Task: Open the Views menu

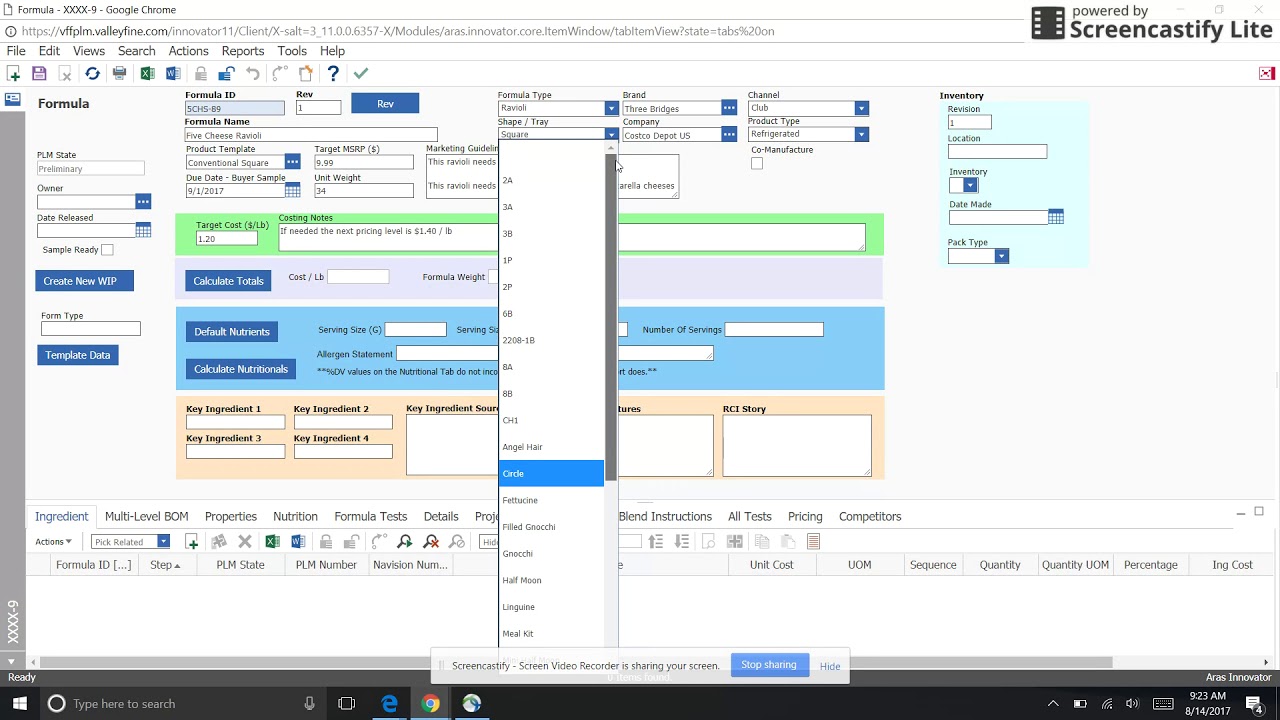Action: (x=89, y=51)
